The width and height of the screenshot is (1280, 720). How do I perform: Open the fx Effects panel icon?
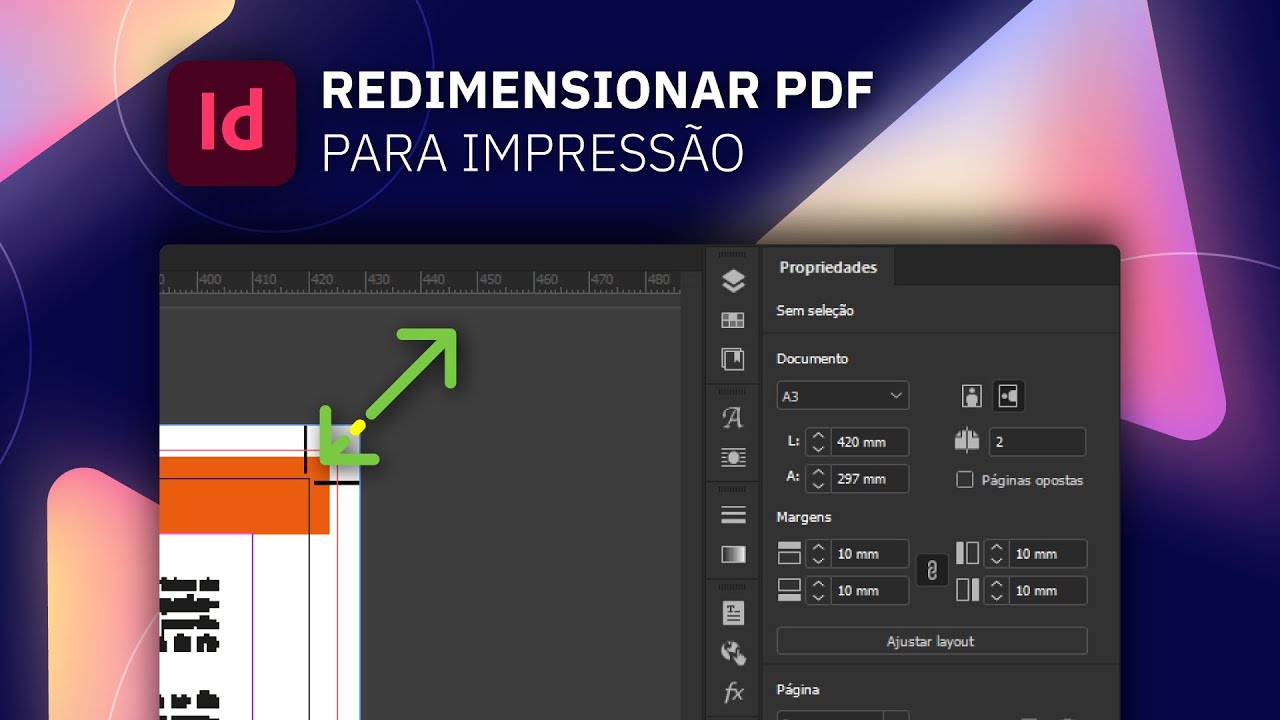tap(733, 692)
